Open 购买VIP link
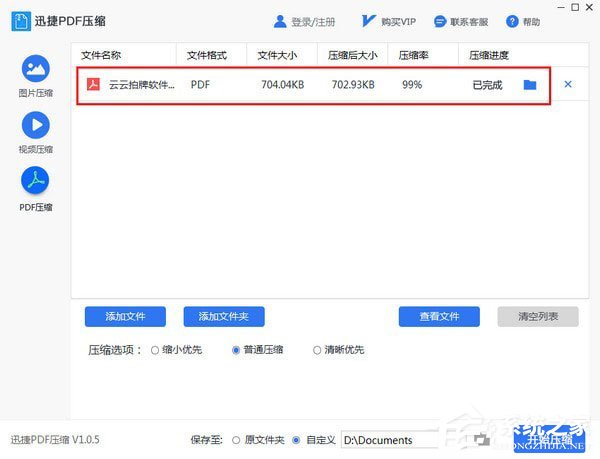This screenshot has height=459, width=600. 398,22
